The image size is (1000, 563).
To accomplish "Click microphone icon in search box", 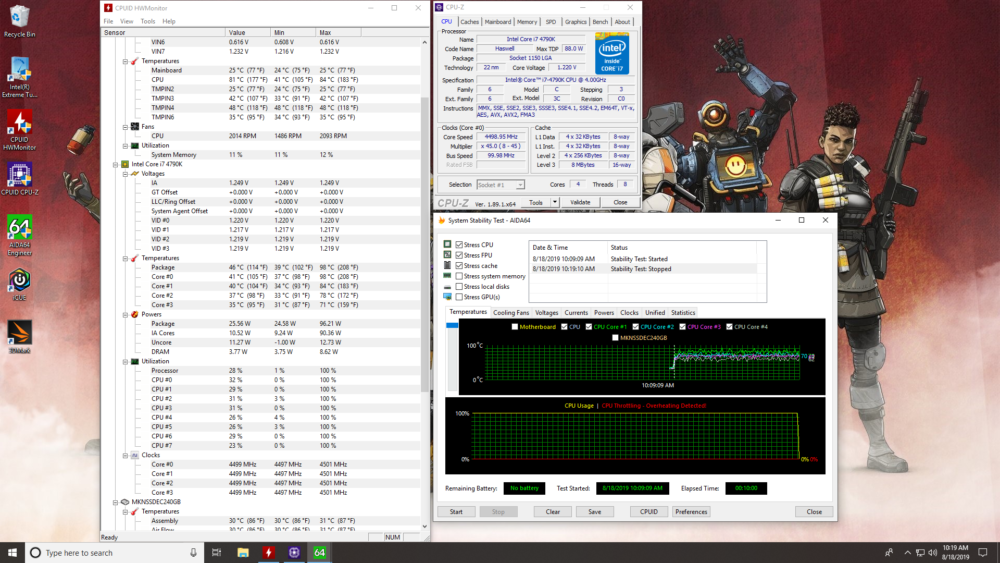I will [193, 552].
